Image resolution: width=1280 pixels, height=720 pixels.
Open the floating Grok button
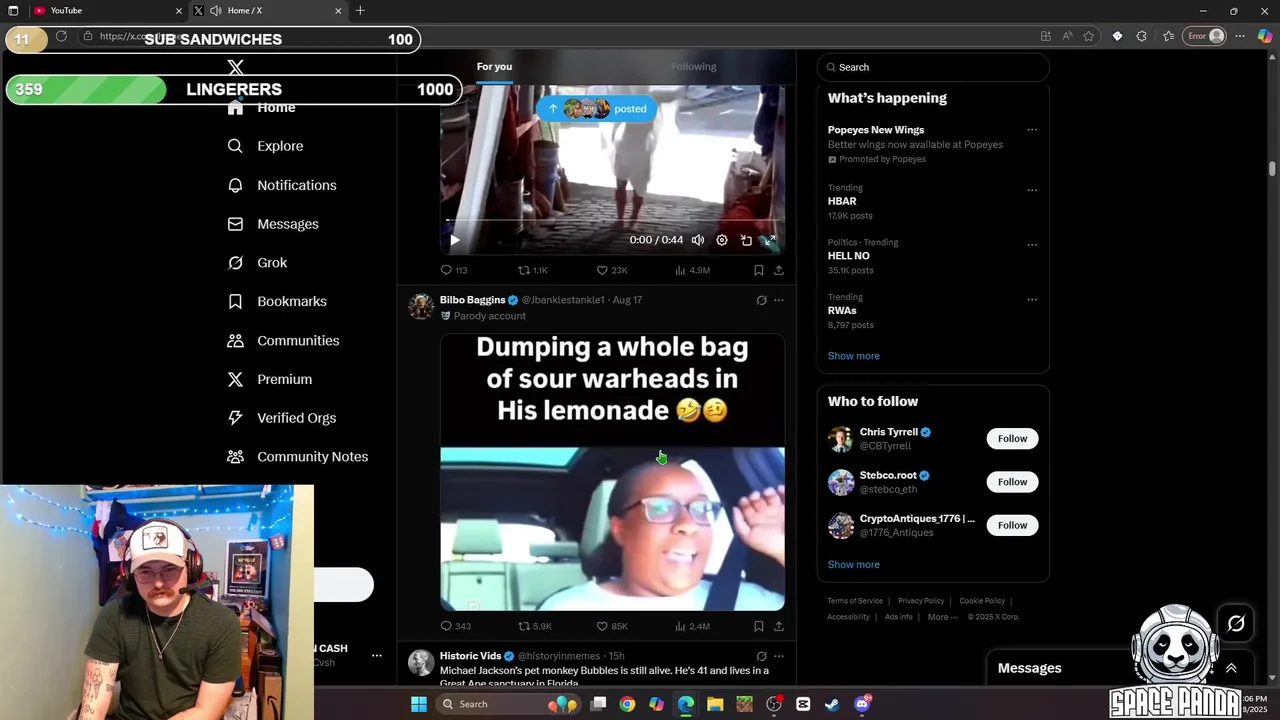pos(1236,624)
